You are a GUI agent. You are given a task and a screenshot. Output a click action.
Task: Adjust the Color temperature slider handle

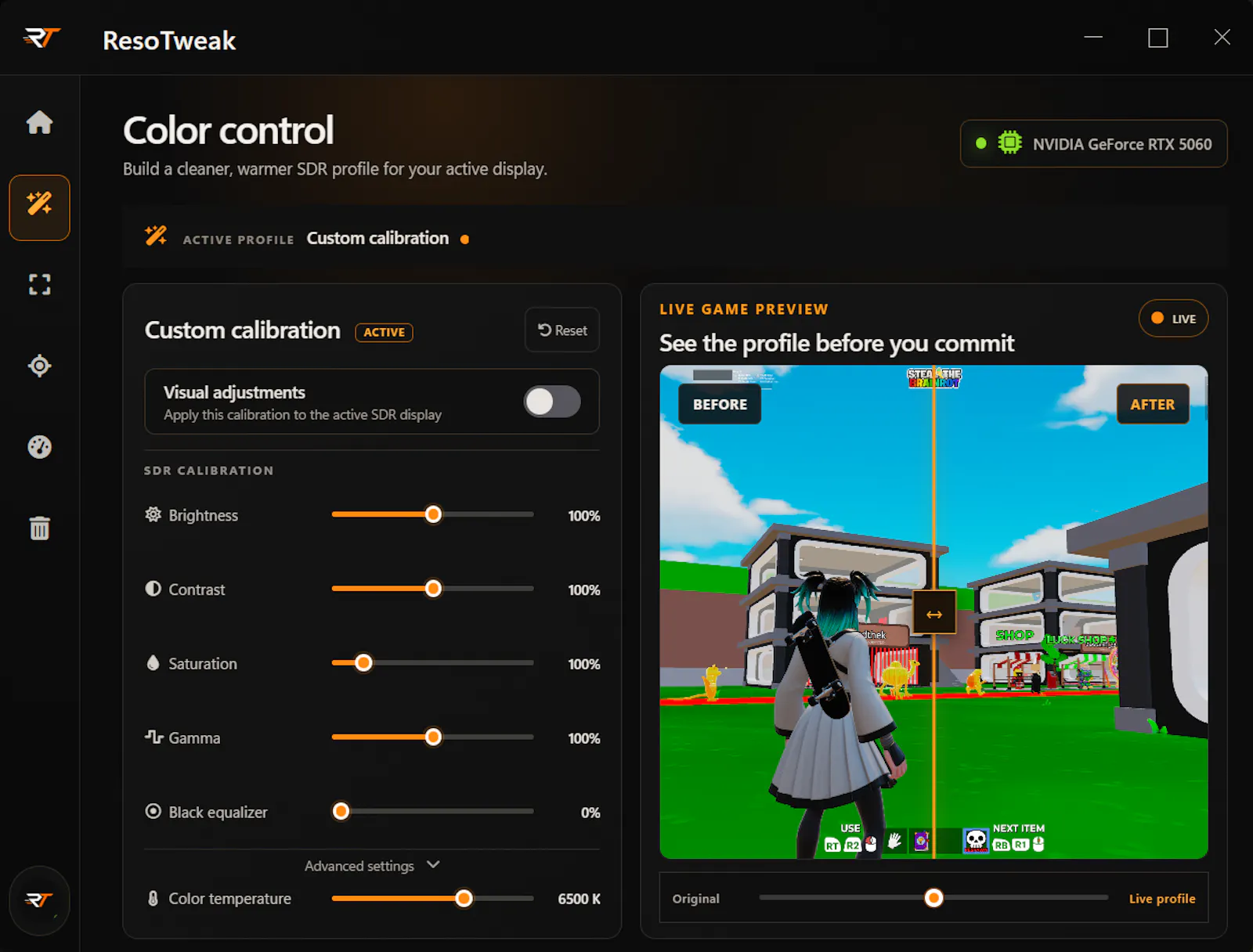[464, 898]
